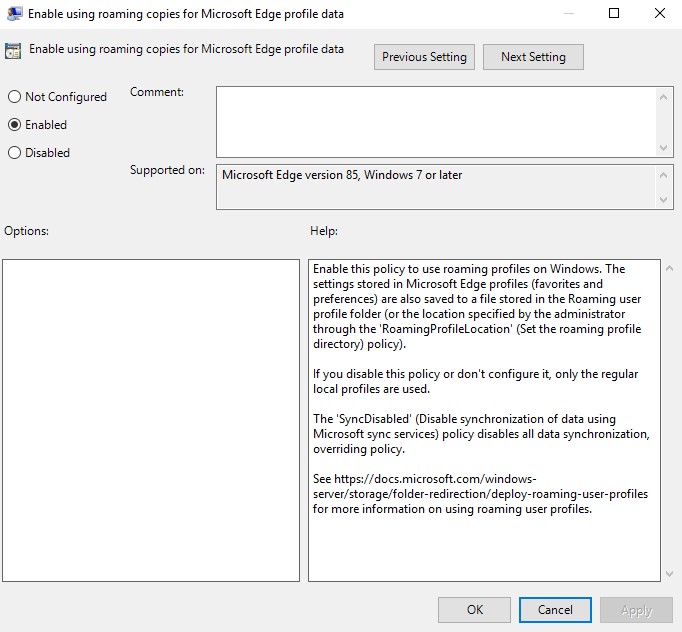Viewport: 682px width, 632px height.
Task: Click 'Enable this policy to use roaming' paragraph
Action: 477,306
